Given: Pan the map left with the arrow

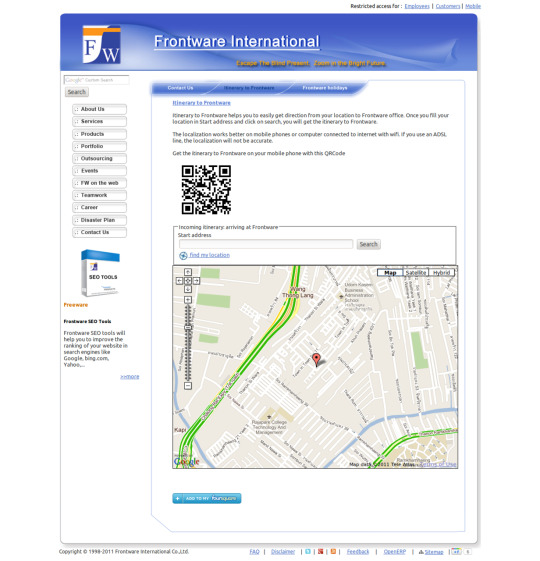Looking at the screenshot, I should pos(180,281).
